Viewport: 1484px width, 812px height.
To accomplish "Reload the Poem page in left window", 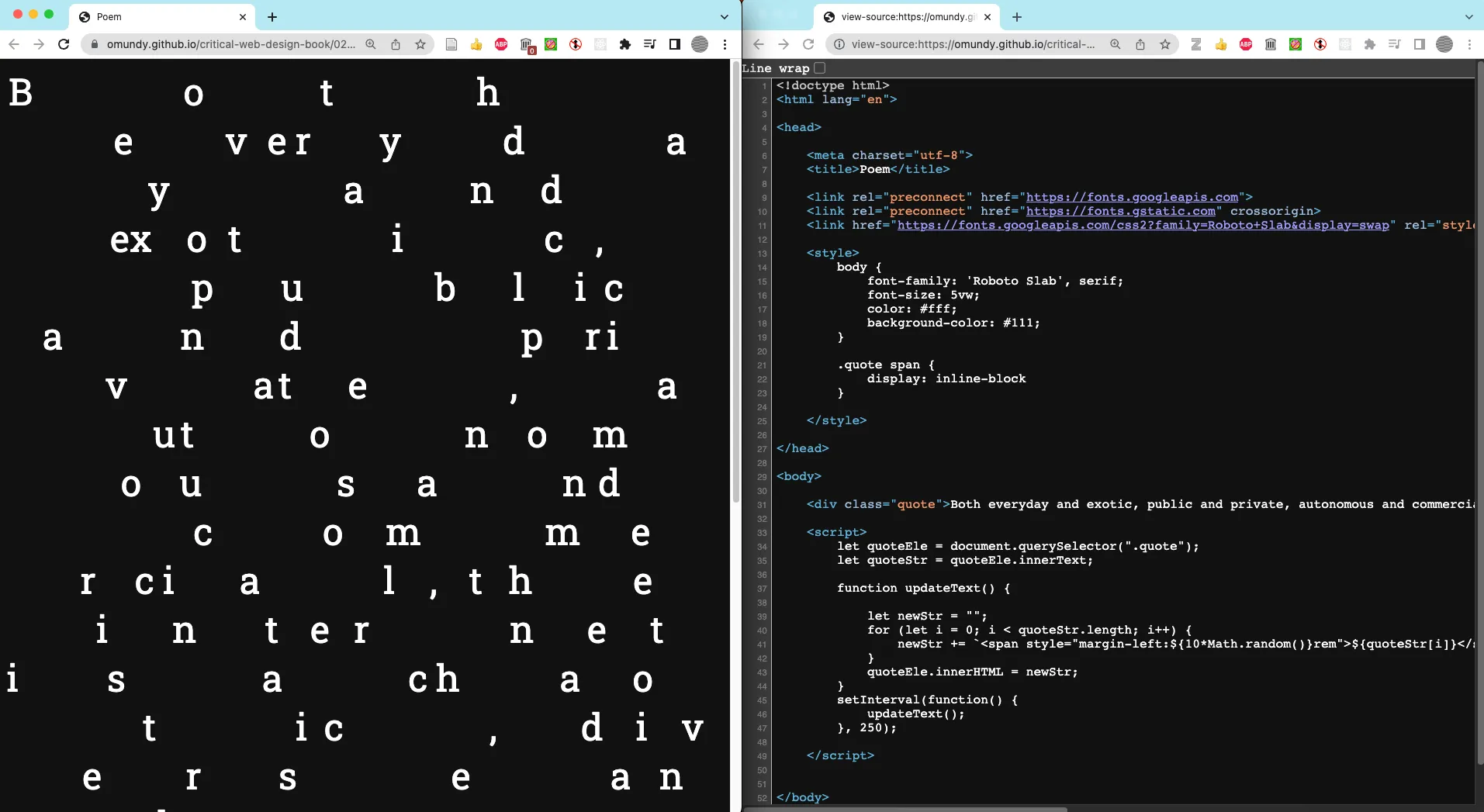I will tap(64, 44).
